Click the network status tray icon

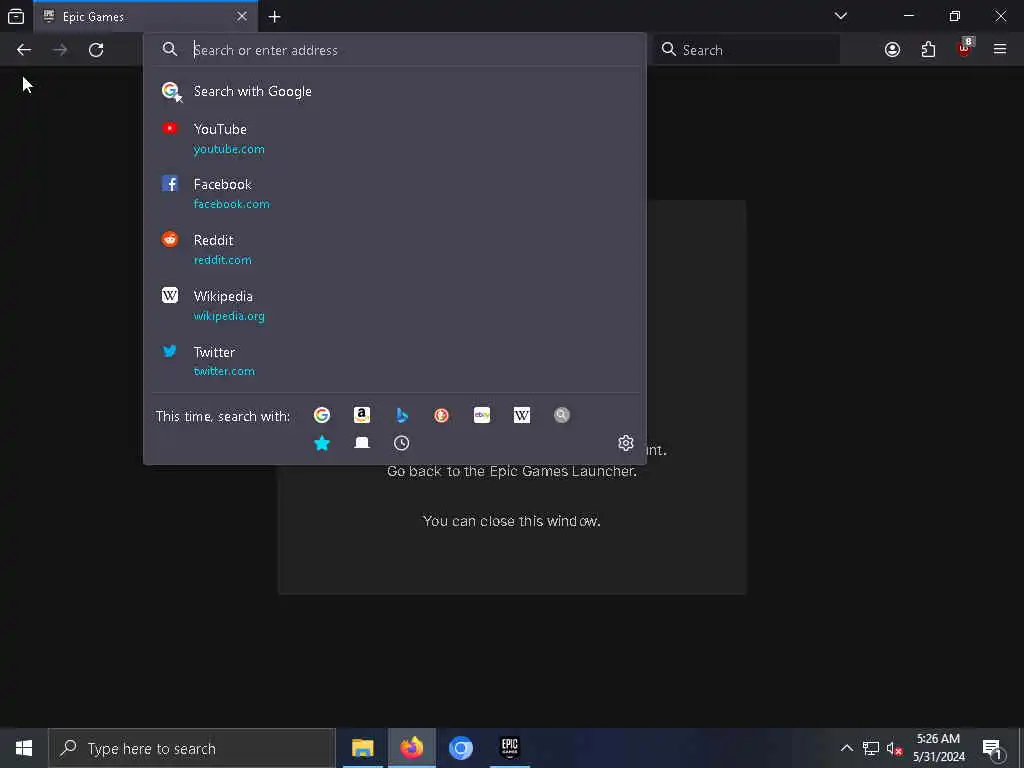point(871,748)
